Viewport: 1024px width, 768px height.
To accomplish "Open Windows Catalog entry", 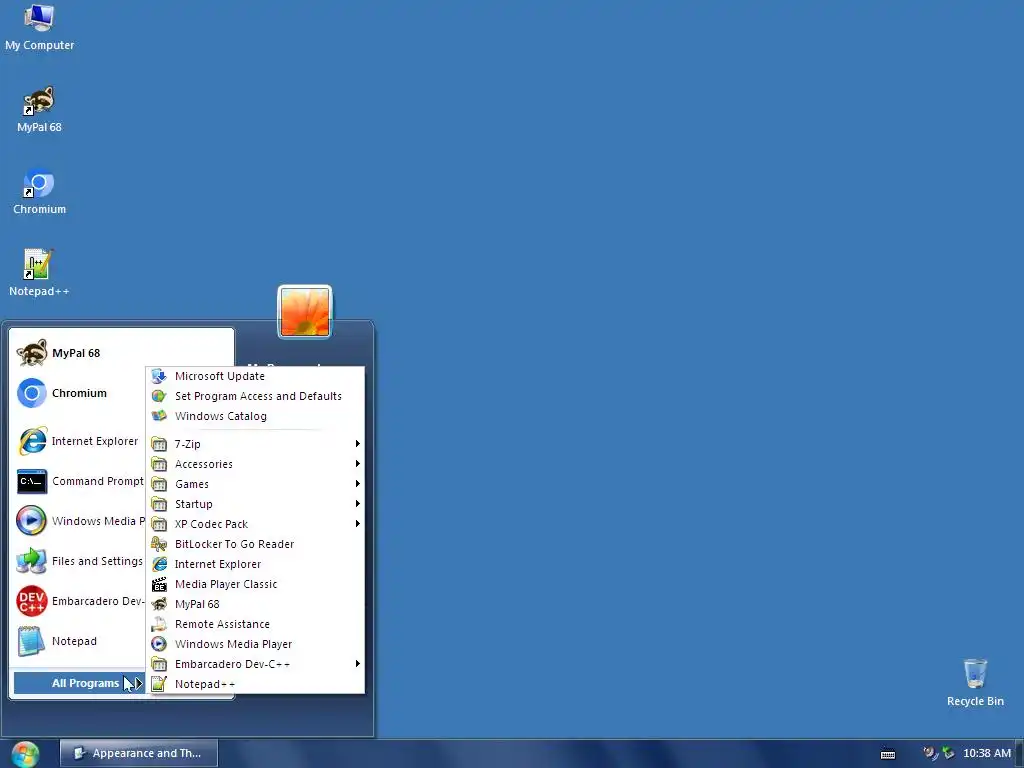I will [x=255, y=416].
